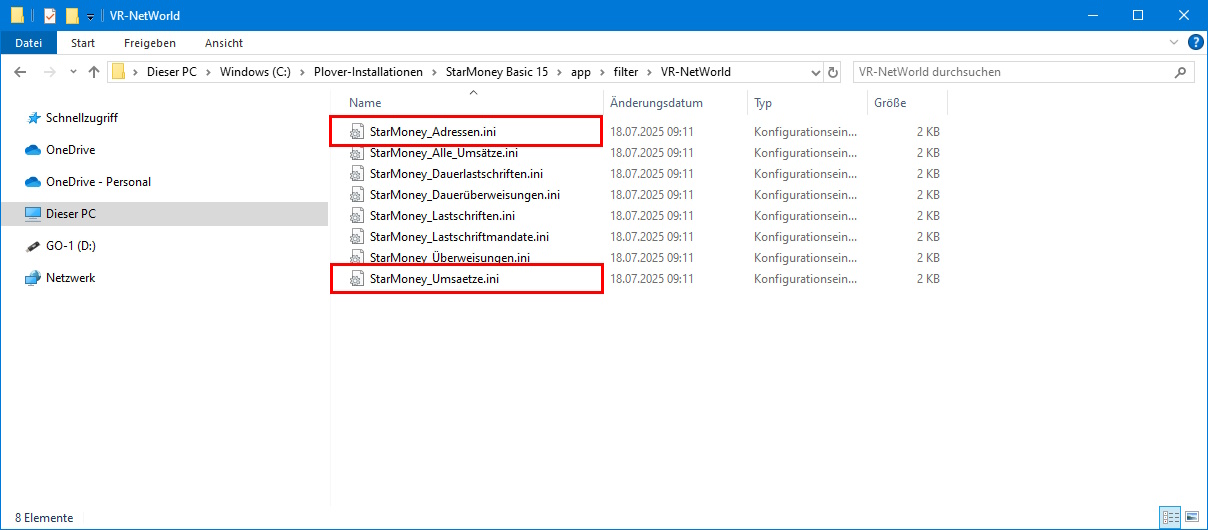Expand the chevron after Windows (C:) breadcrumb
The image size is (1208, 530).
[x=303, y=72]
